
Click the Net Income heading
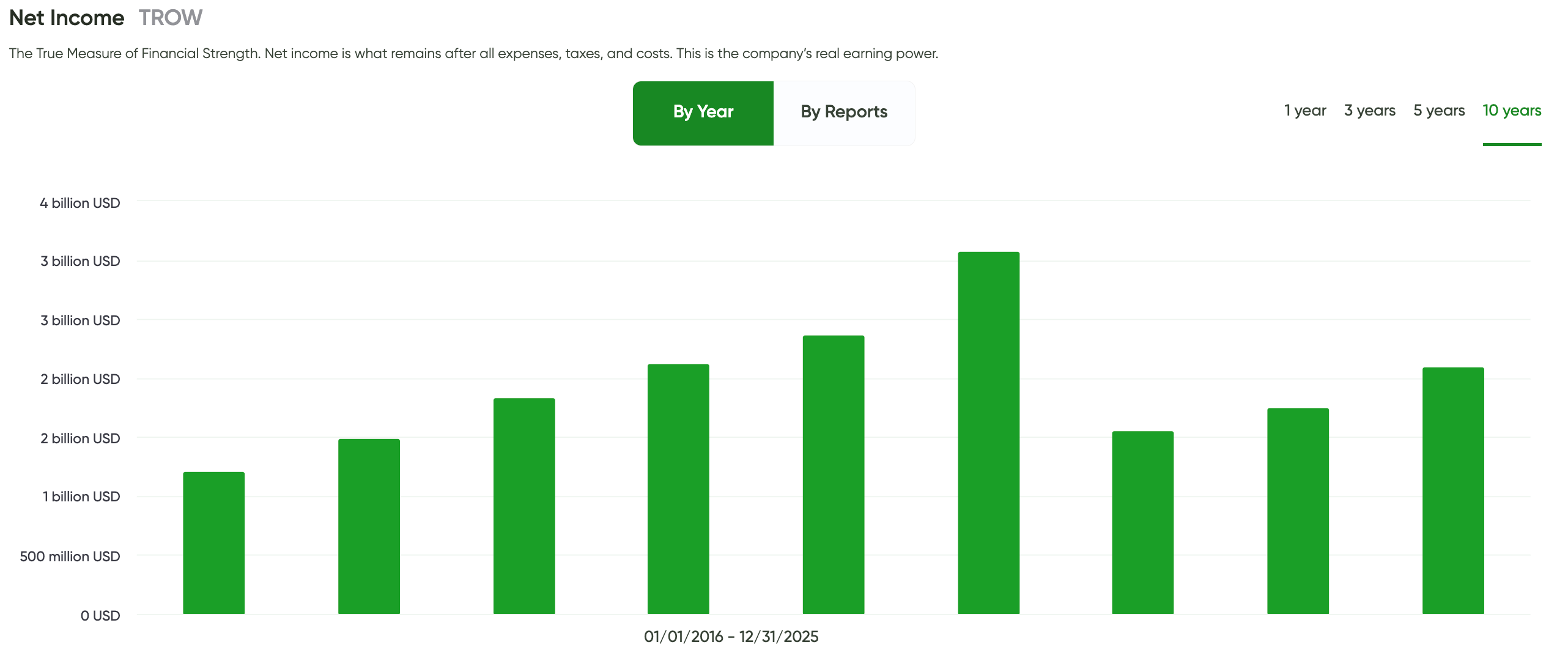tap(67, 18)
